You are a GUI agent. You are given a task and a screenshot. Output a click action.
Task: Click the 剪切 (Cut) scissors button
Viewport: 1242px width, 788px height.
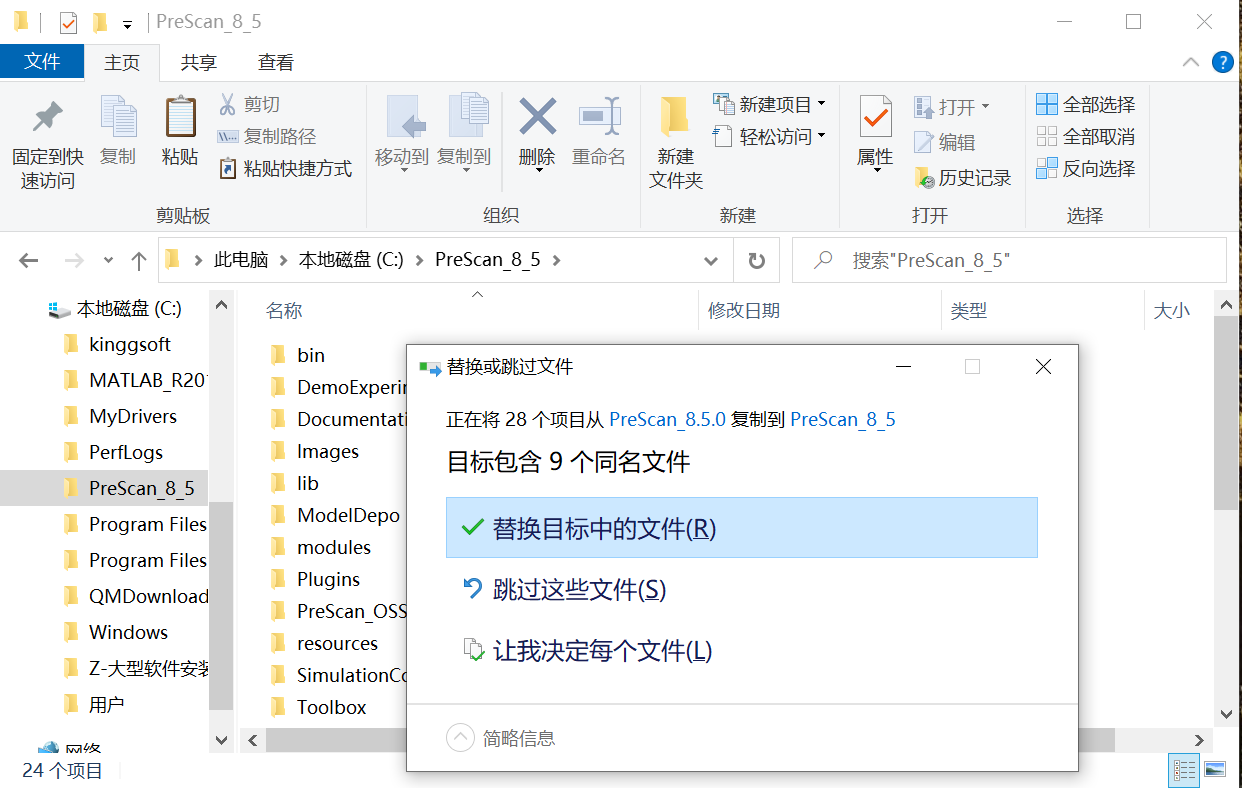[249, 104]
